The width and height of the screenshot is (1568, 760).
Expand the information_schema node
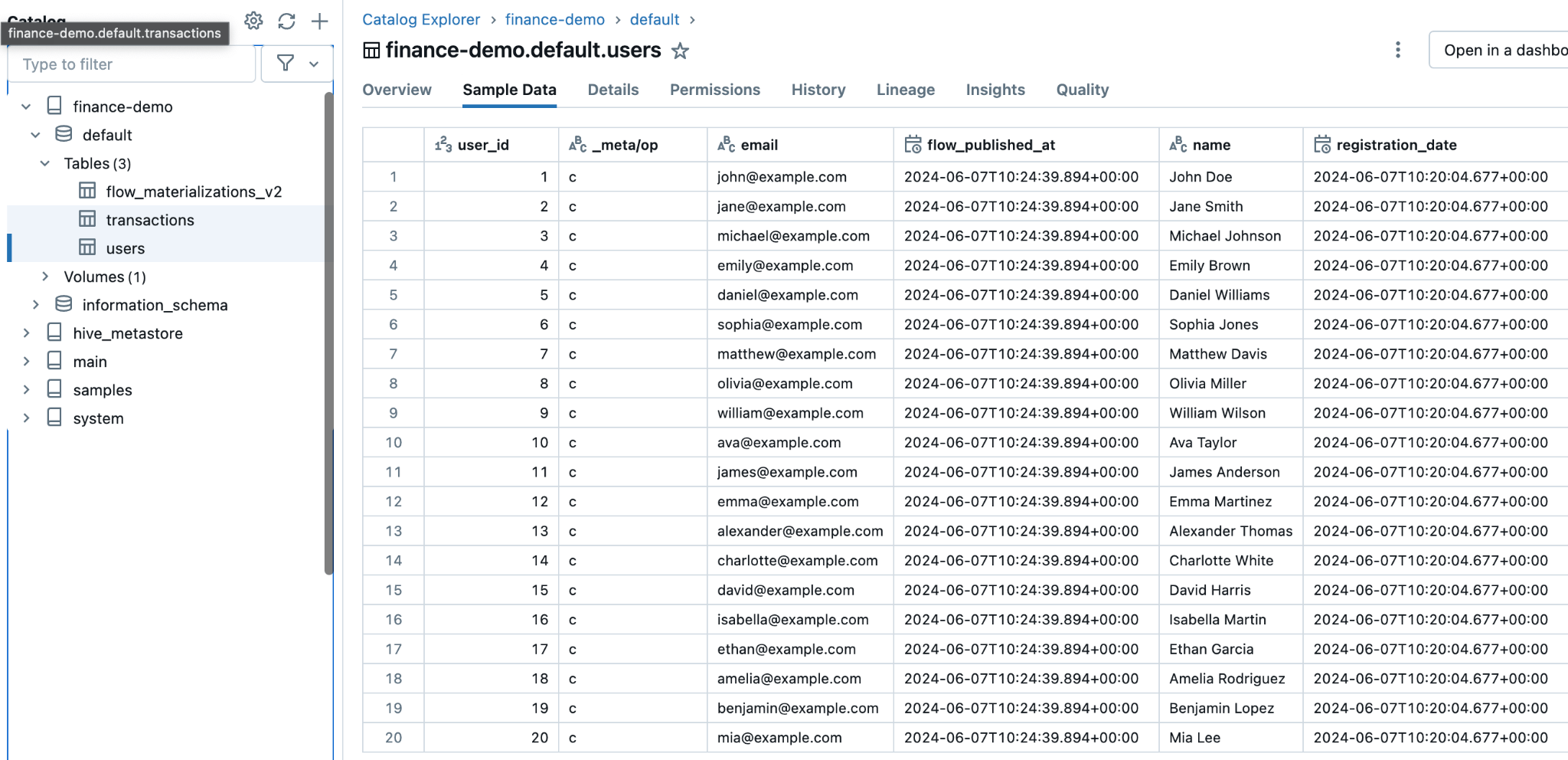pyautogui.click(x=36, y=305)
